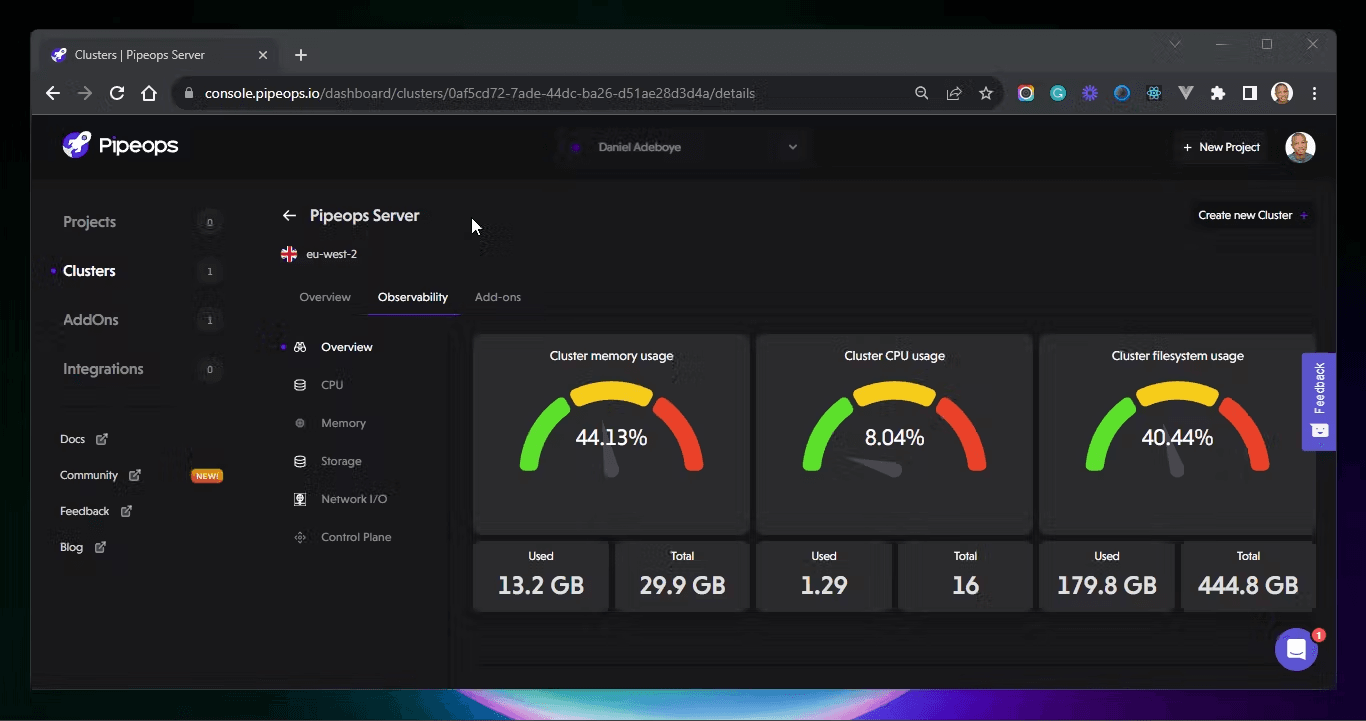Click the Pipeops Server cluster title
1366x721 pixels.
coord(365,215)
